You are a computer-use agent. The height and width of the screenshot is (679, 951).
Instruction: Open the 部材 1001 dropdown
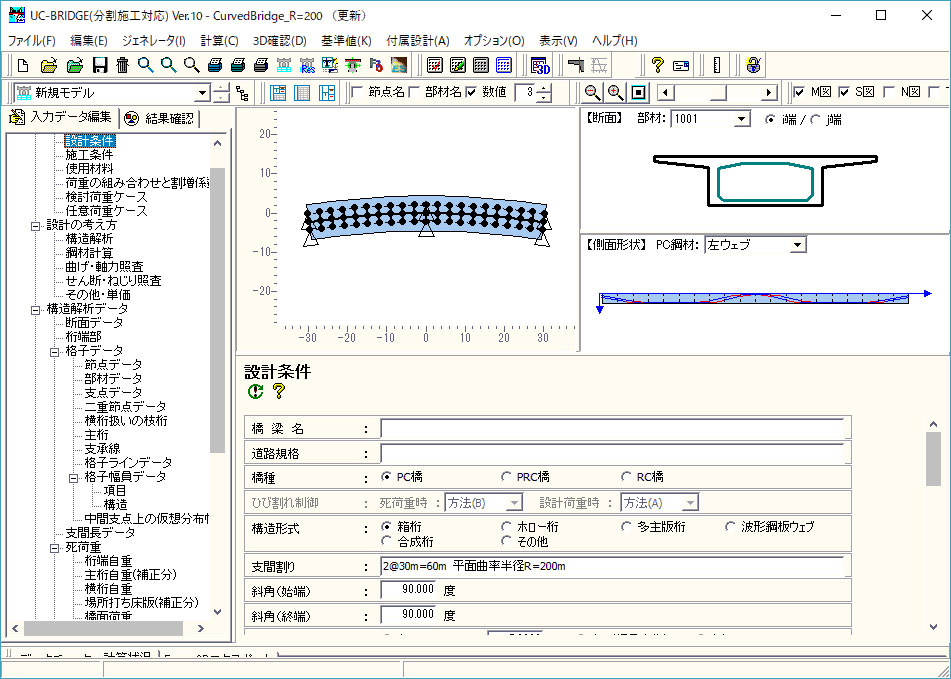click(x=742, y=119)
